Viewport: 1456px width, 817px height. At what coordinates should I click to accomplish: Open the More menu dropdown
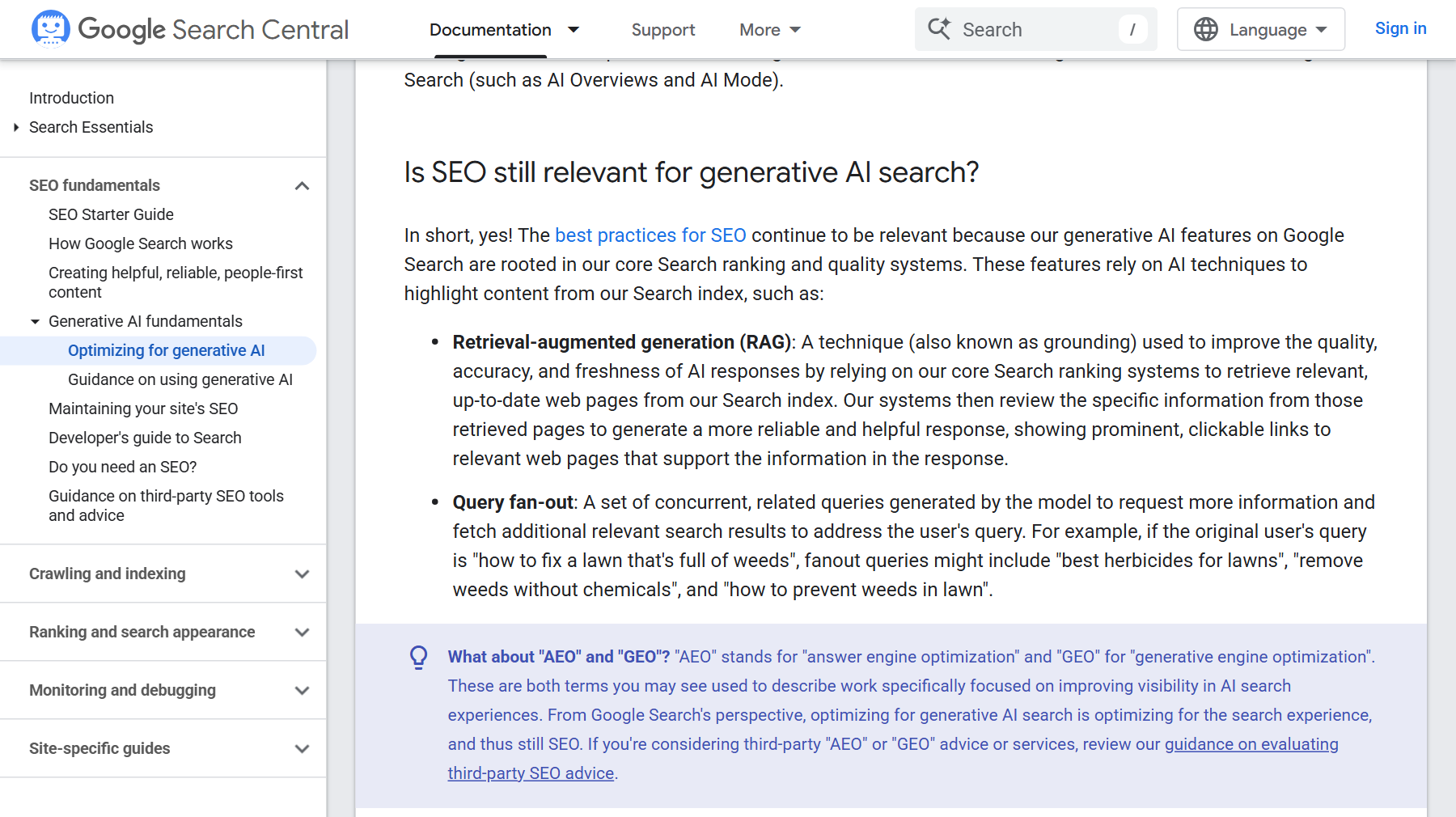tap(770, 30)
